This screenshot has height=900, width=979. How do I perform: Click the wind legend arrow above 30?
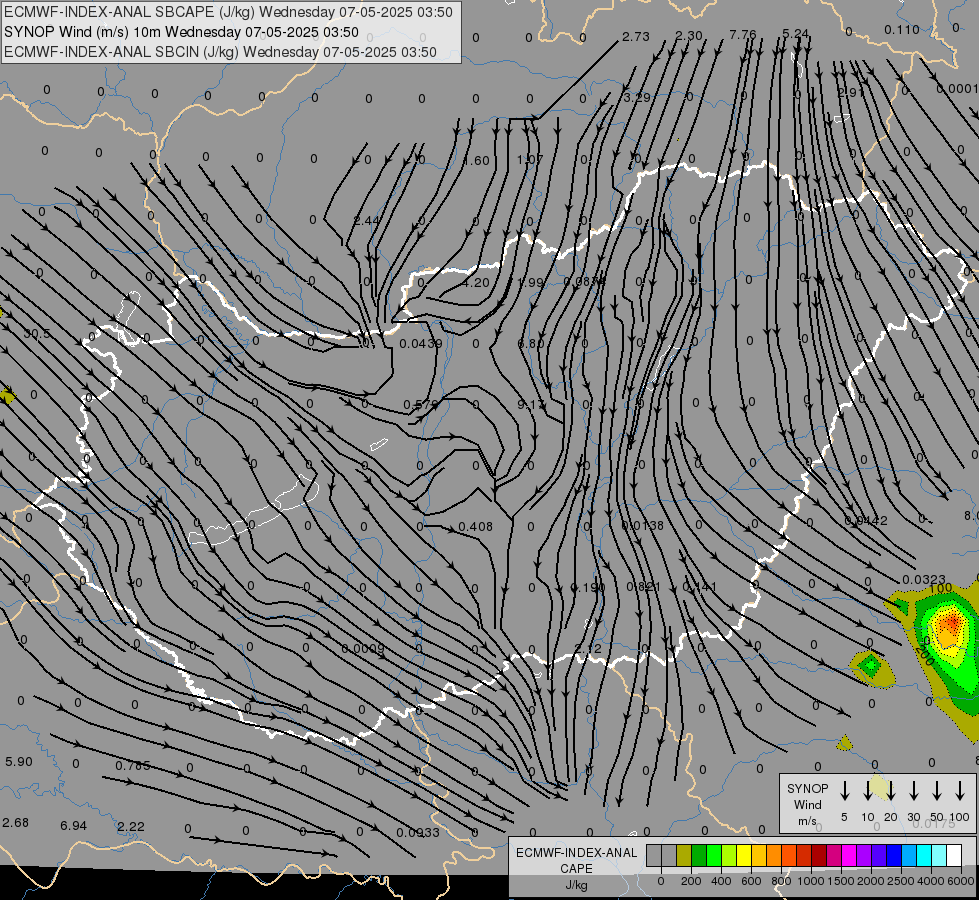coord(913,791)
